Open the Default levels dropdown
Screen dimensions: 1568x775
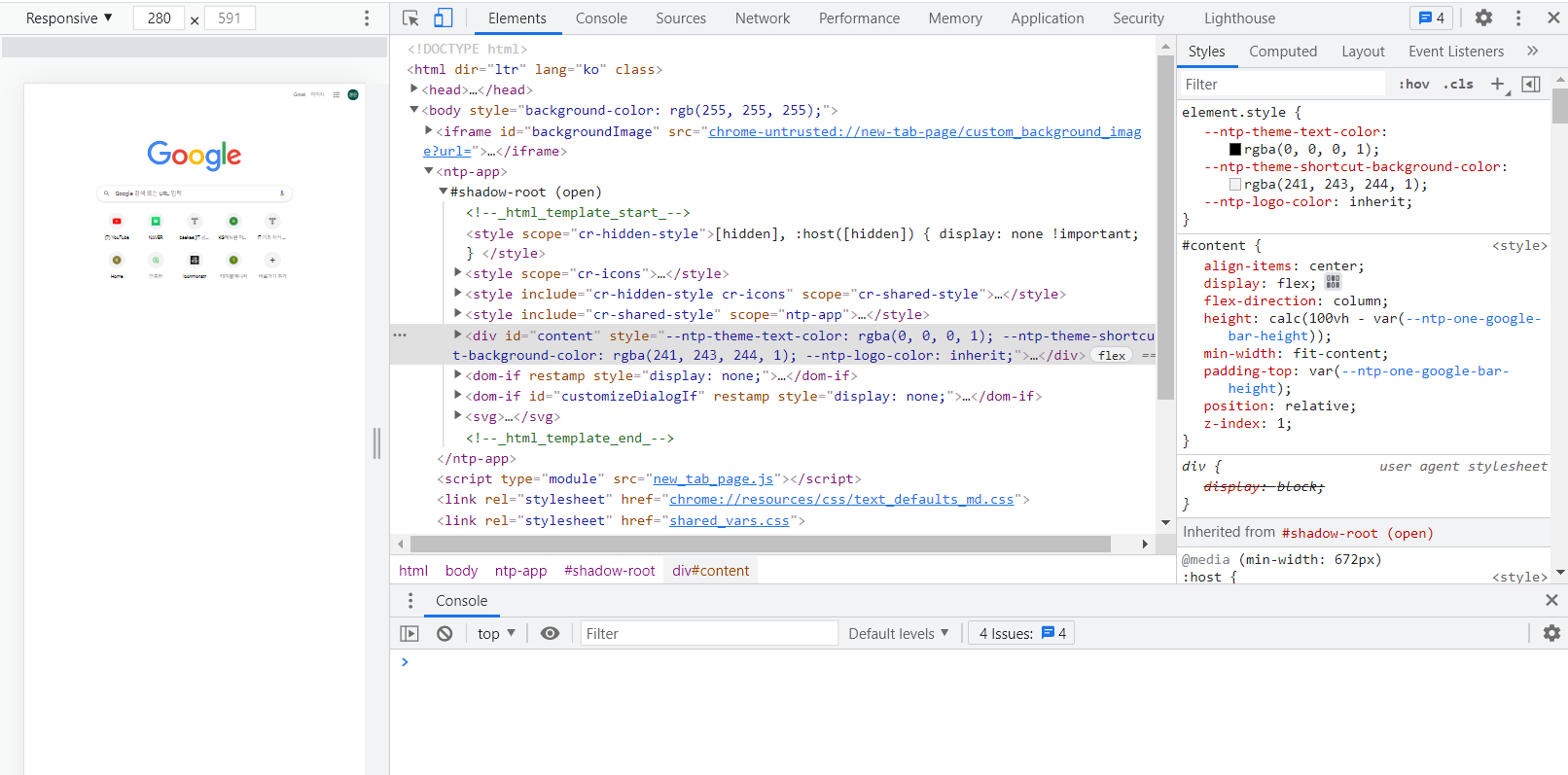898,633
